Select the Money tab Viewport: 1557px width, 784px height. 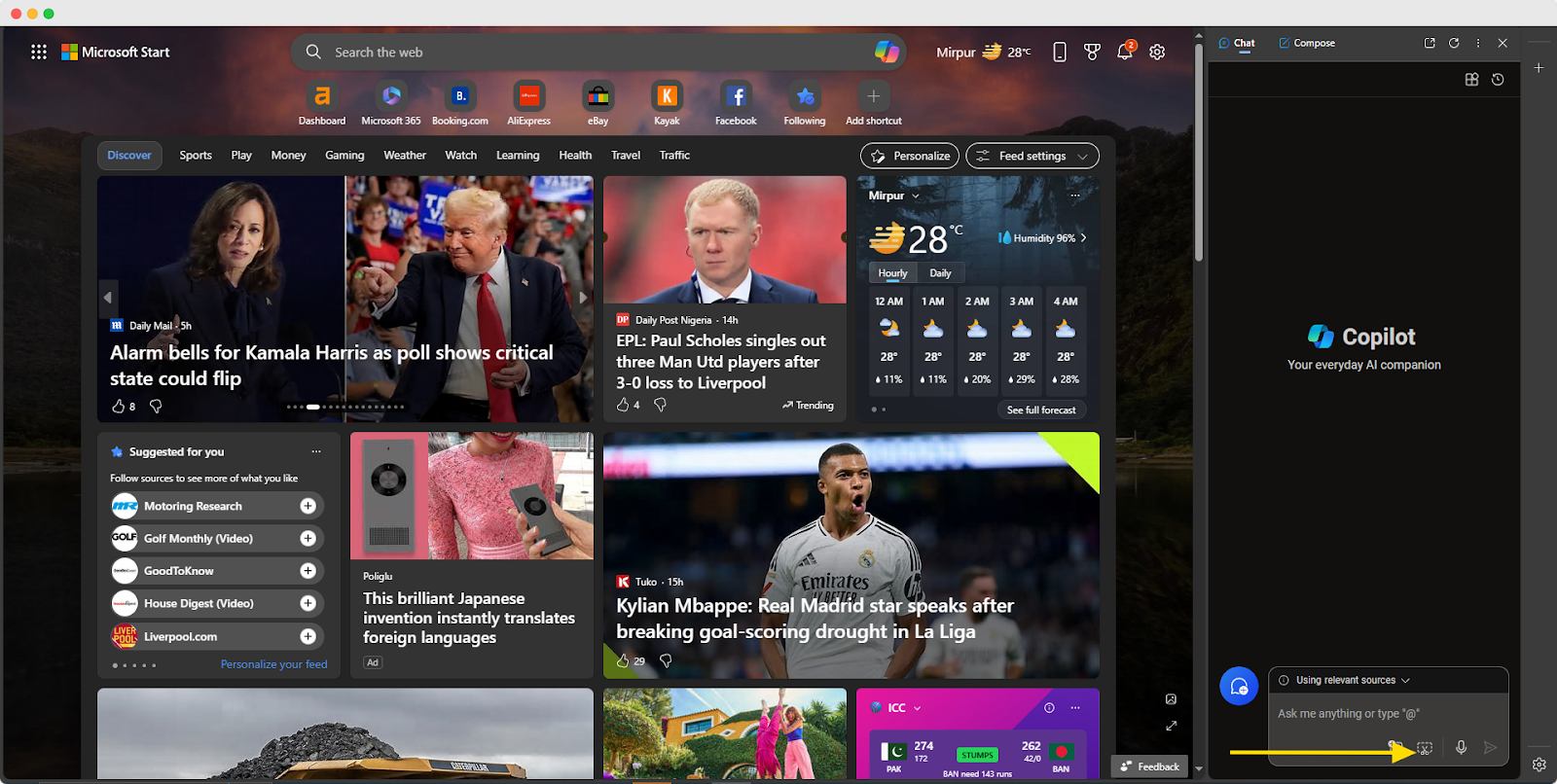pyautogui.click(x=288, y=156)
